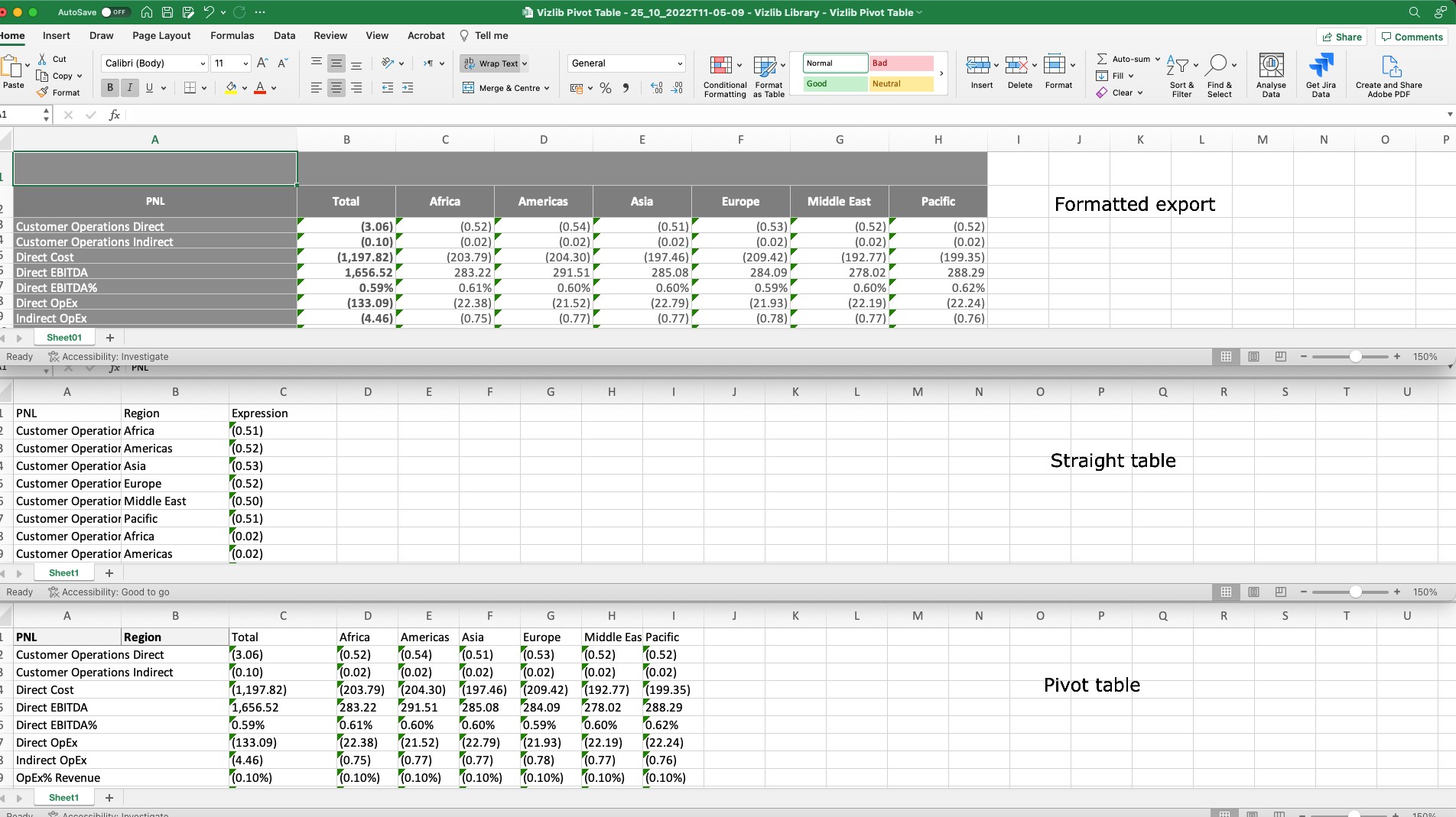1456x817 pixels.
Task: Expand the Auto-sum dropdown arrow
Action: coord(1158,59)
